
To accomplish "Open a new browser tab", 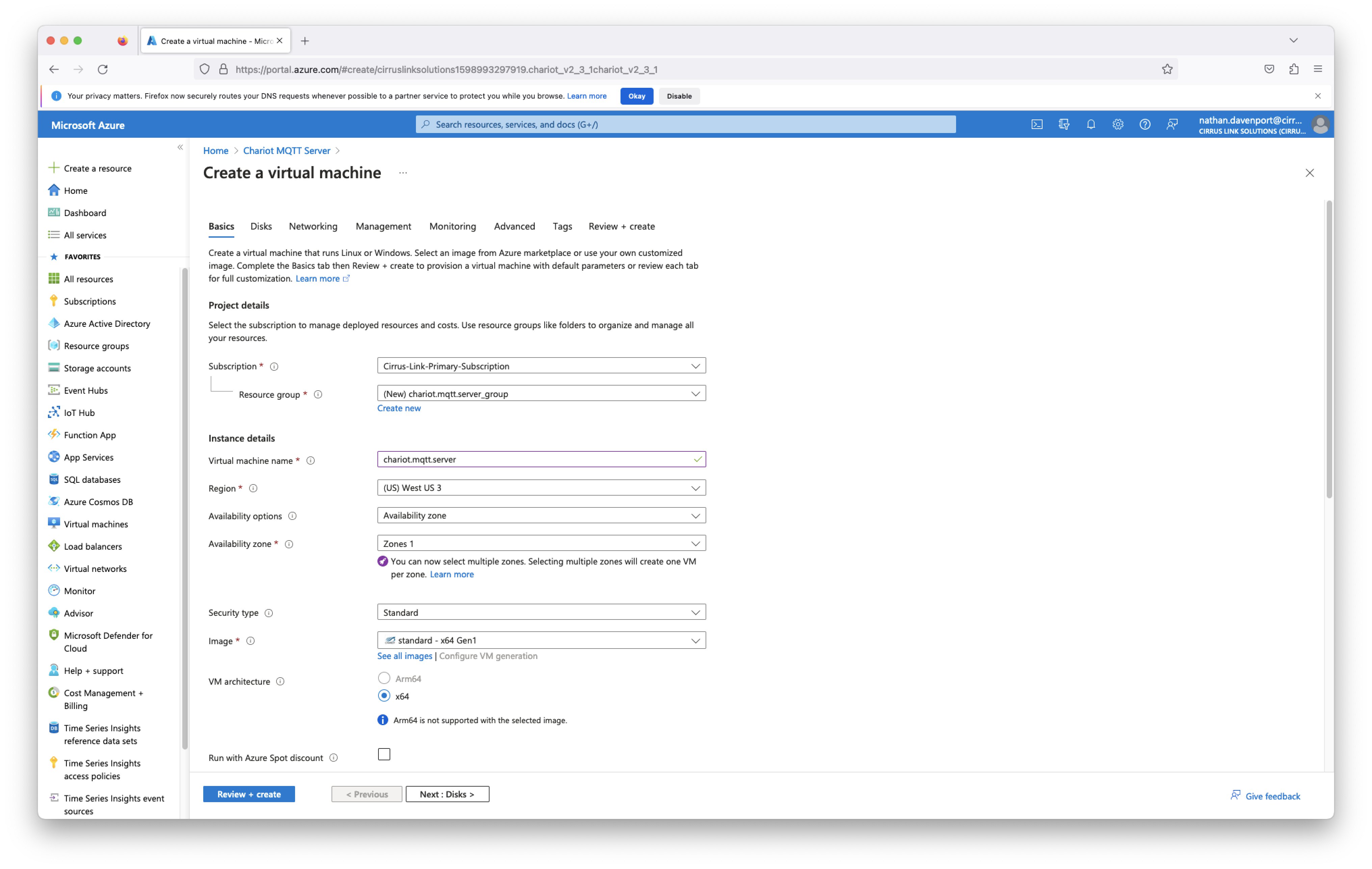I will coord(305,41).
